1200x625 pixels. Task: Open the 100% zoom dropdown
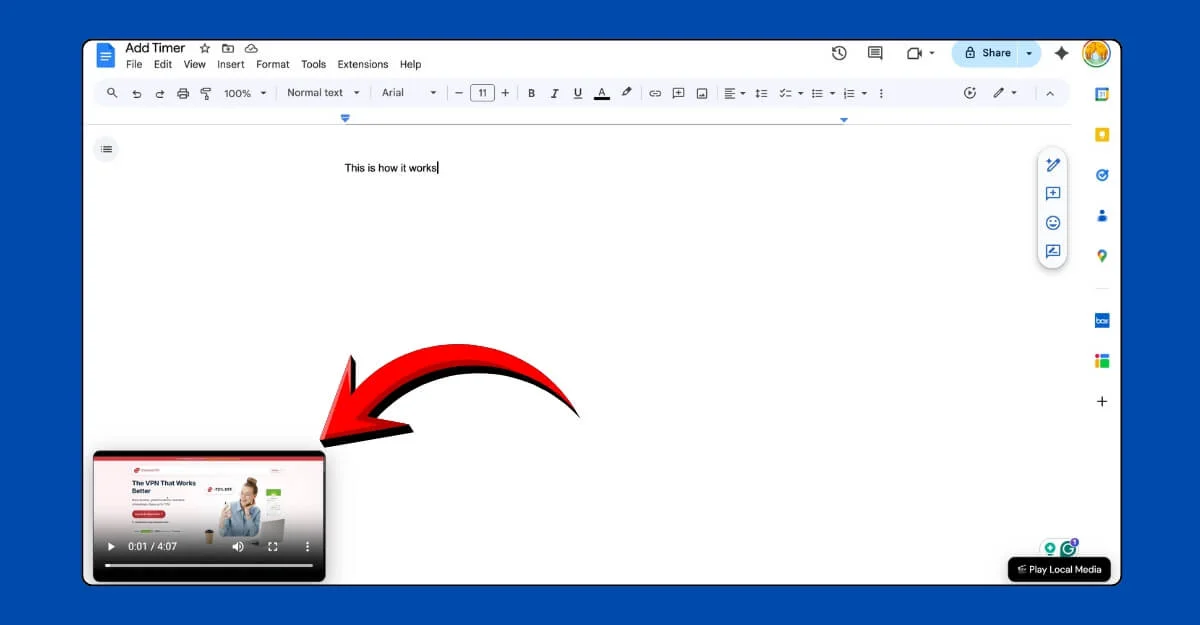click(245, 93)
